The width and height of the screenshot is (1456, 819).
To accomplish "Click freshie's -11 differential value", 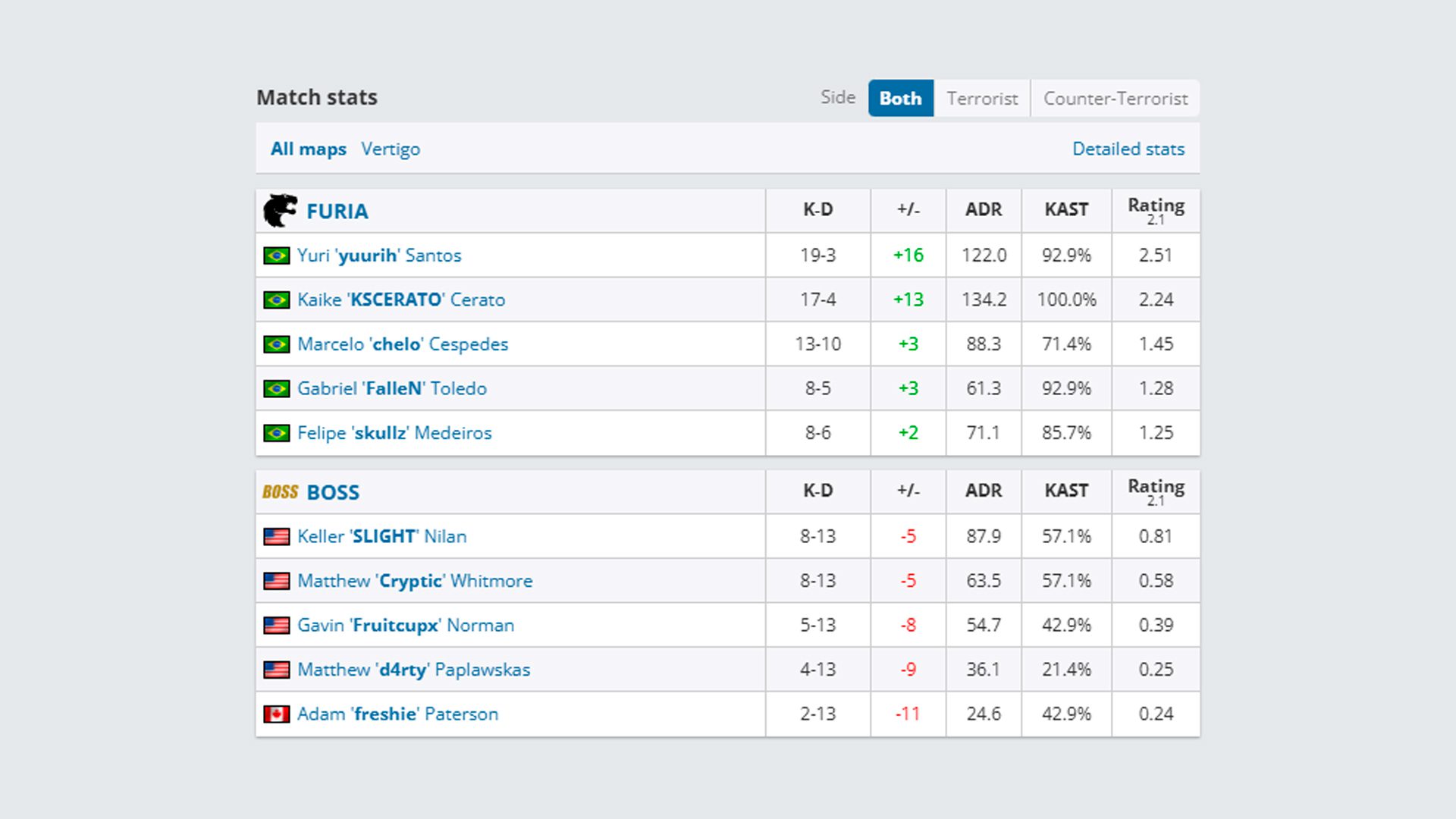I will tap(908, 714).
